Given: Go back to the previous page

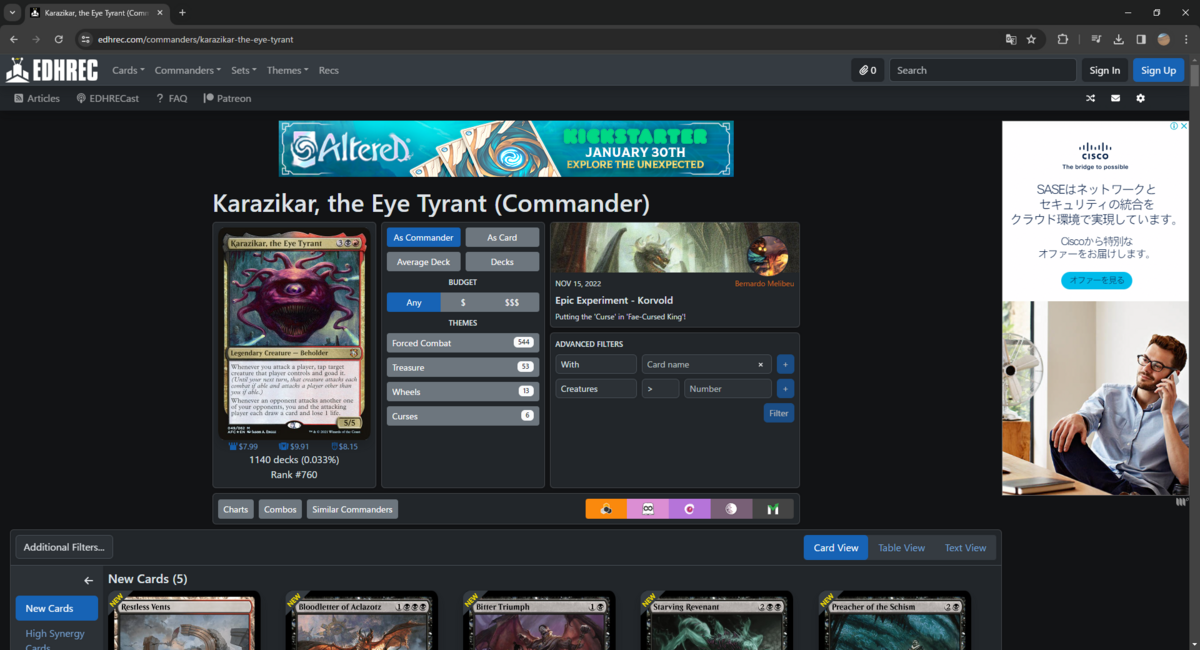Looking at the screenshot, I should coord(14,39).
